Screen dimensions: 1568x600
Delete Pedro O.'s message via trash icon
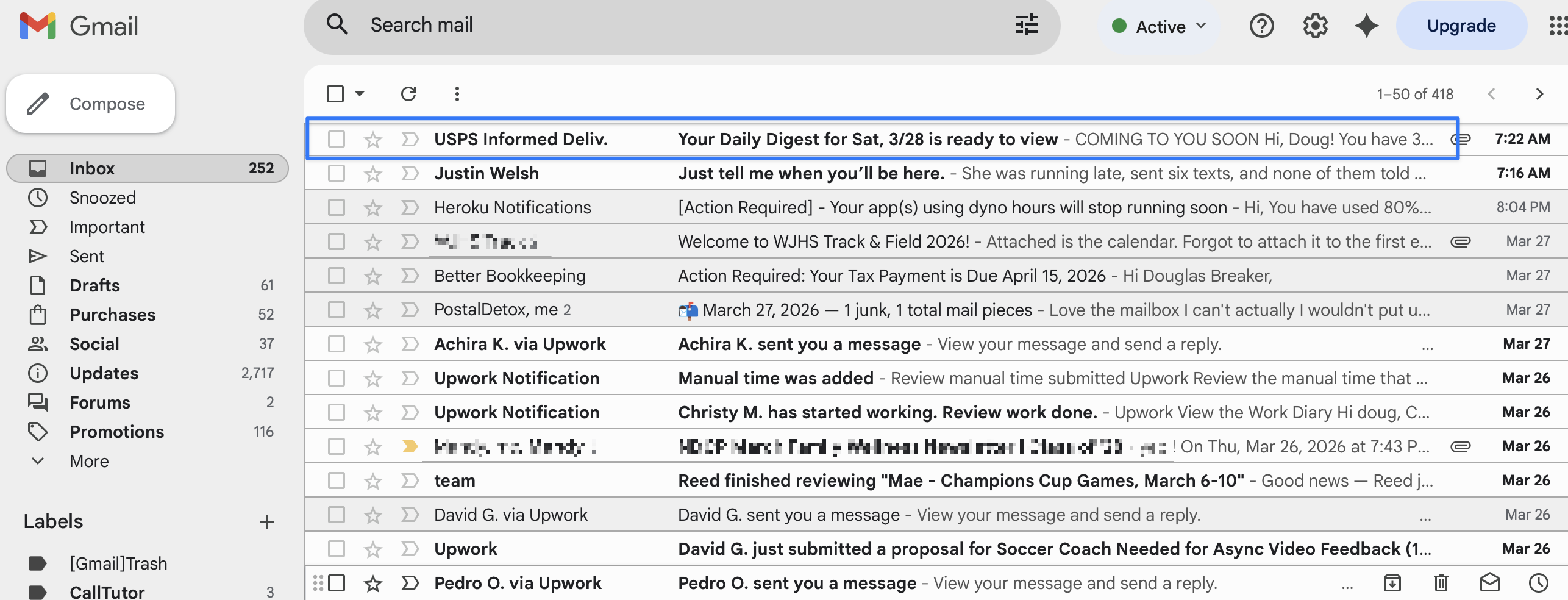[x=1441, y=583]
